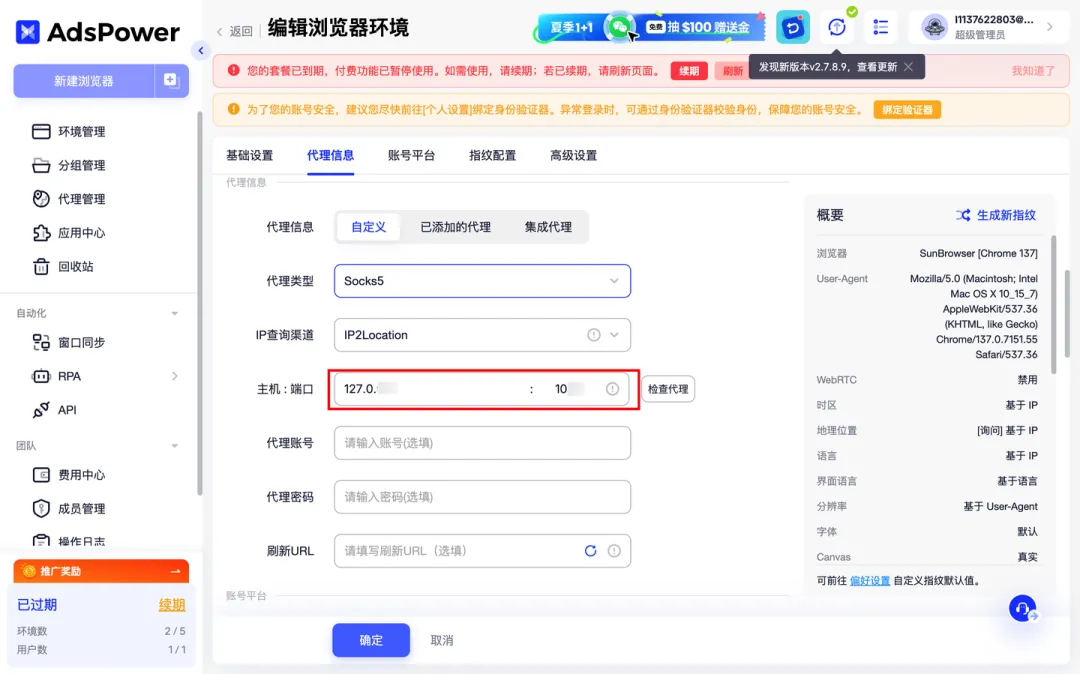The width and height of the screenshot is (1080, 674).
Task: Click the refresh icon in the 刷新URL field
Action: [x=590, y=551]
